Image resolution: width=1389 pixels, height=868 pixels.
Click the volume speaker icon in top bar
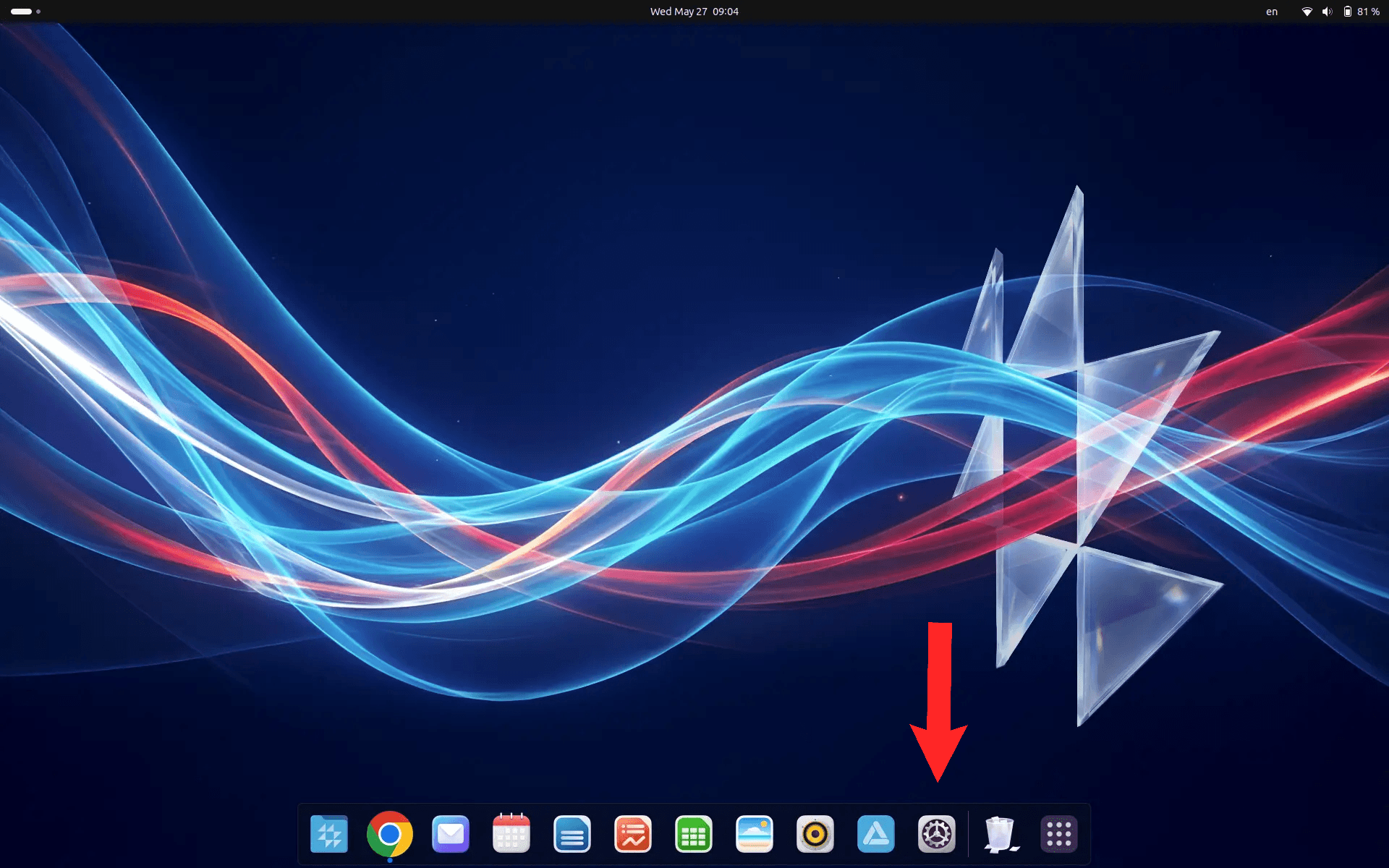click(x=1327, y=12)
